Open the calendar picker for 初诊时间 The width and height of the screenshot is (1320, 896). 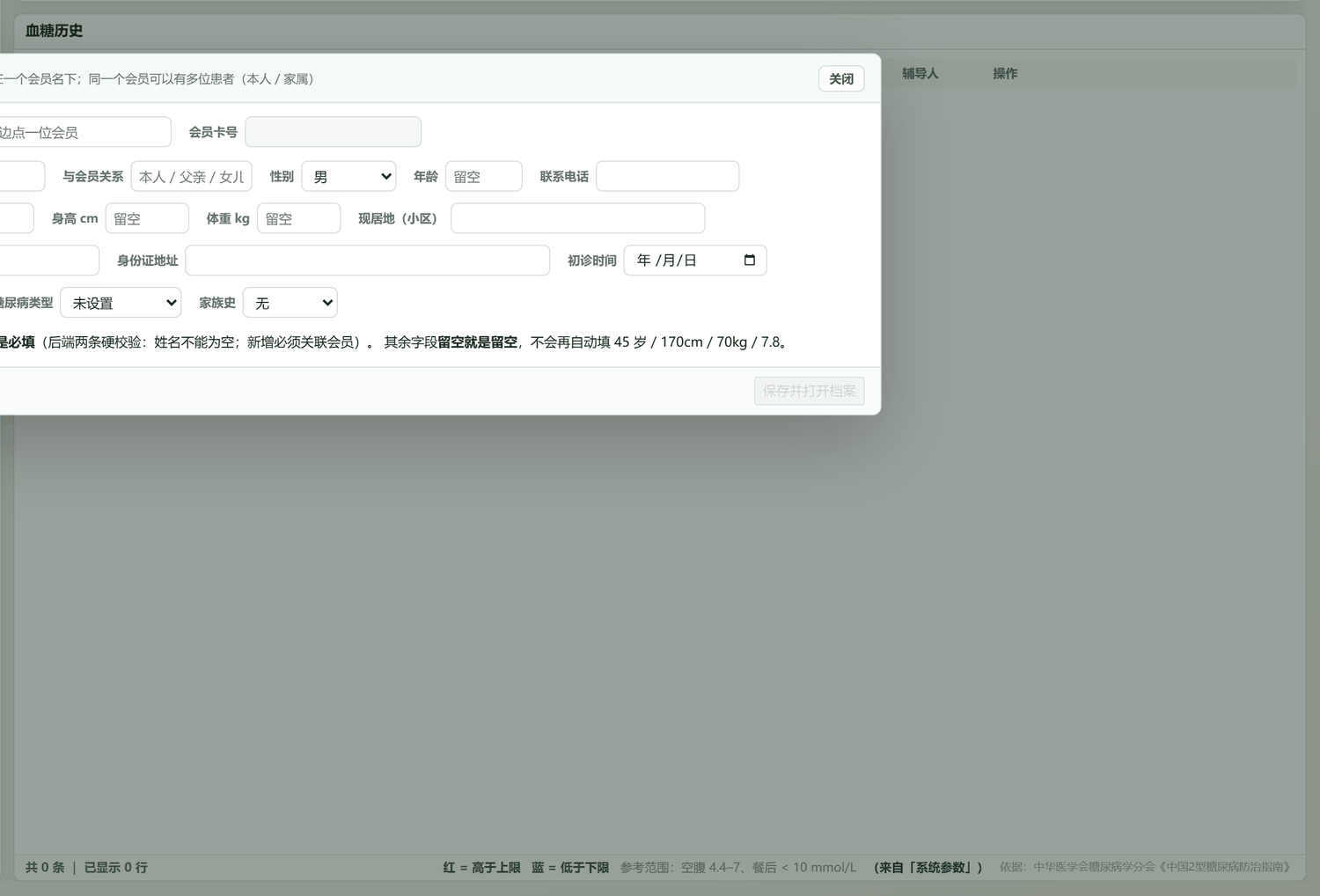[749, 261]
